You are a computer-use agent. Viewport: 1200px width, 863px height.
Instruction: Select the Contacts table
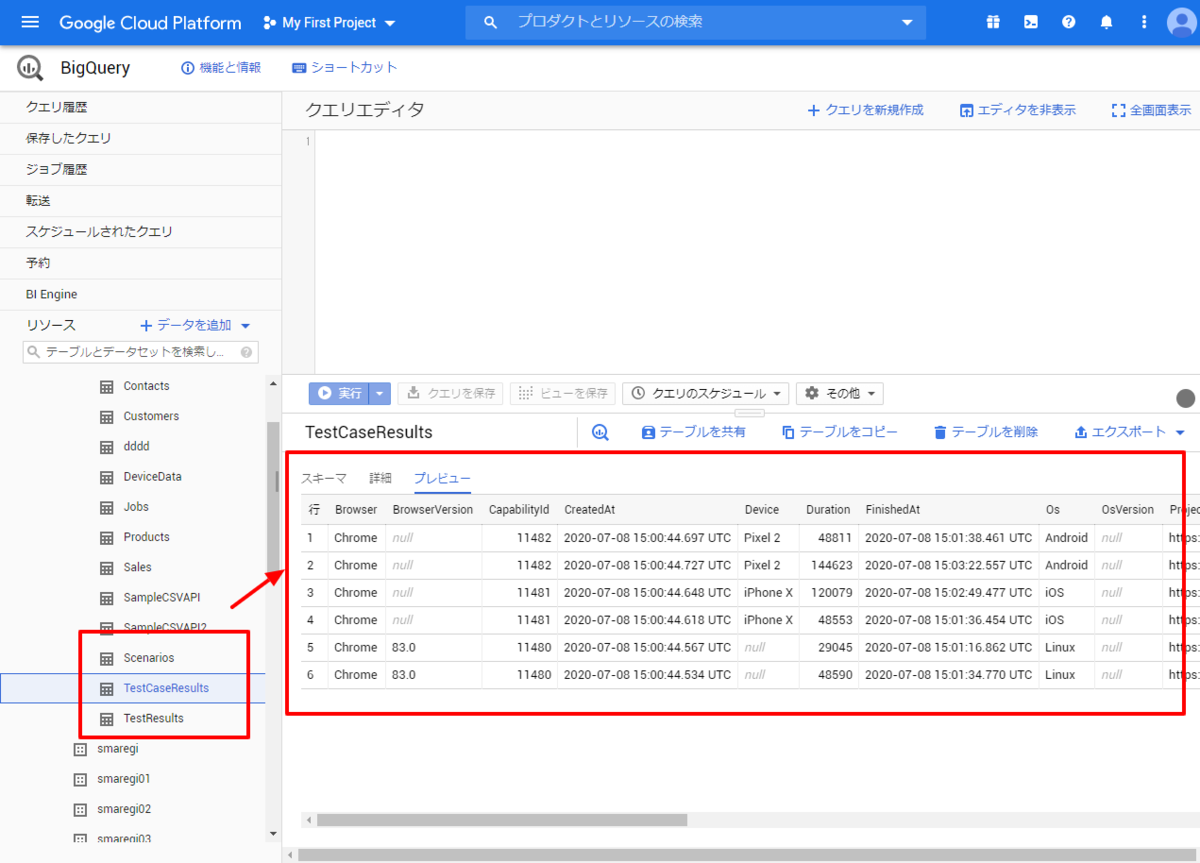click(146, 386)
